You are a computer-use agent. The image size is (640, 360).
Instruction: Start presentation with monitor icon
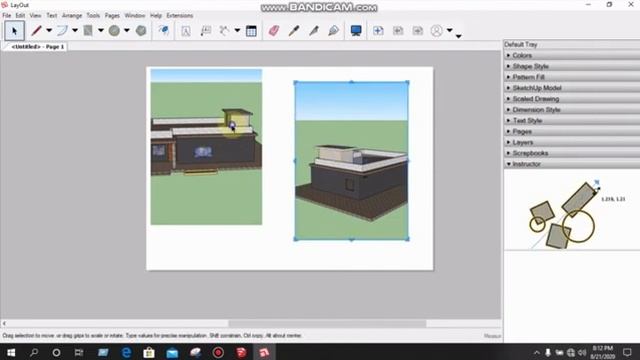click(x=356, y=31)
